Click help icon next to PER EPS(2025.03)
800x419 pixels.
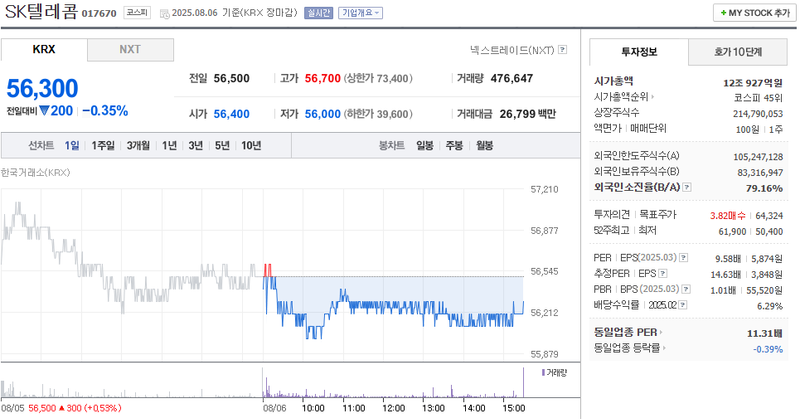(x=684, y=258)
